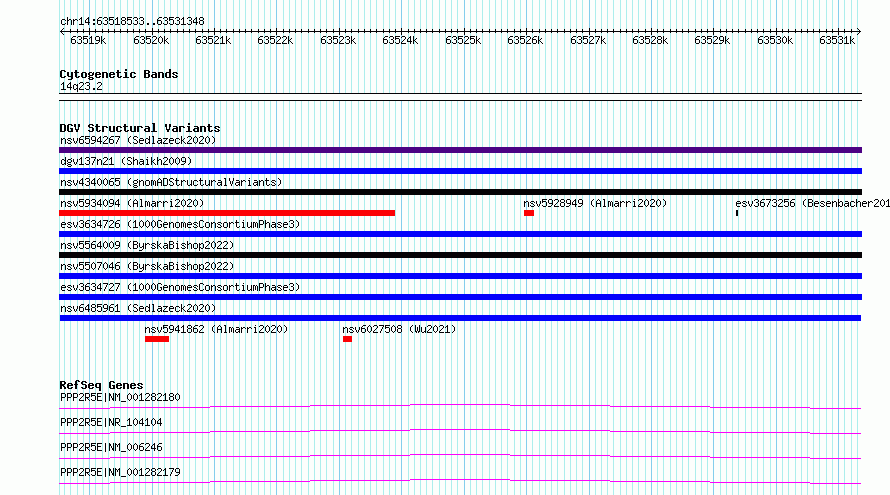Screen dimensions: 890x495
Task: Open the dgv137n21 (Shaikh2009) variant label
Action: (126, 161)
